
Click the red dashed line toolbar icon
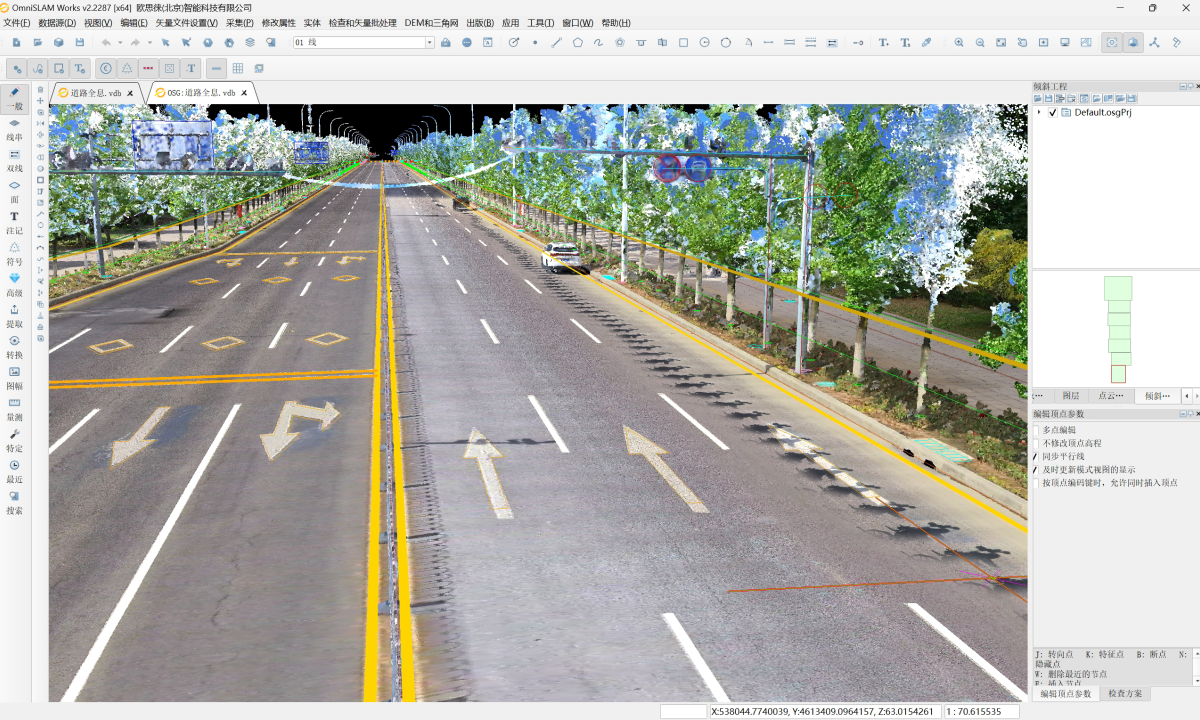(148, 69)
